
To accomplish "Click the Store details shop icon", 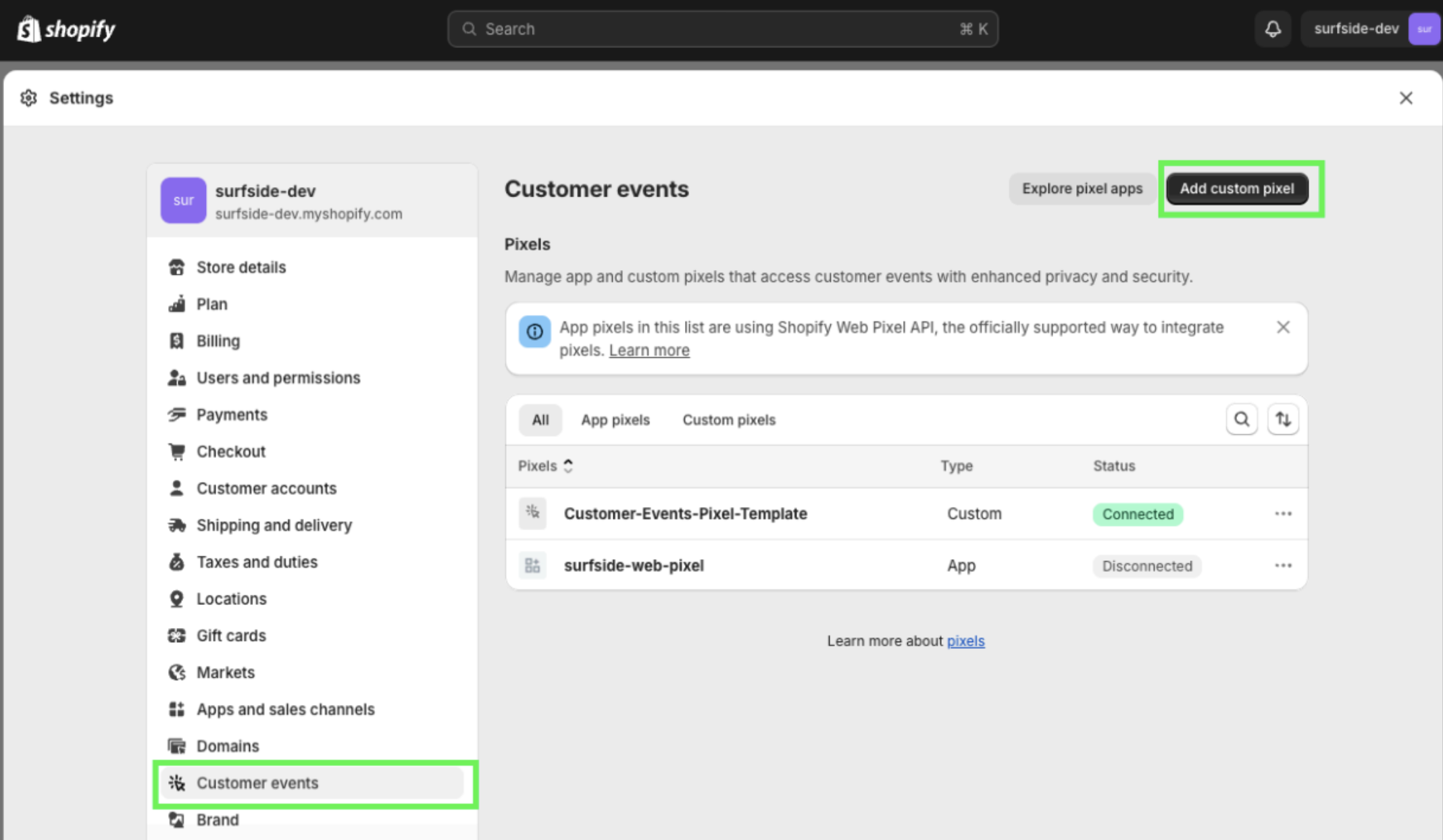I will click(176, 267).
